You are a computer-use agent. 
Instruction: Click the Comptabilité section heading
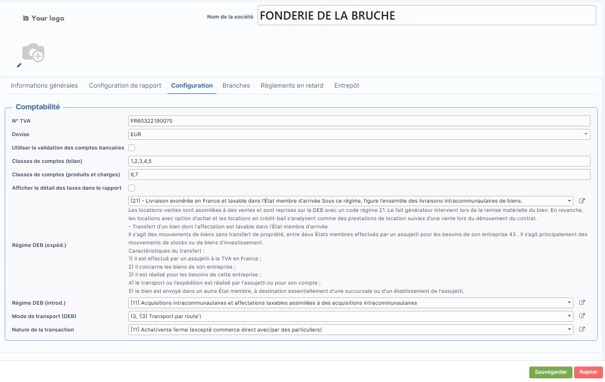coord(38,107)
